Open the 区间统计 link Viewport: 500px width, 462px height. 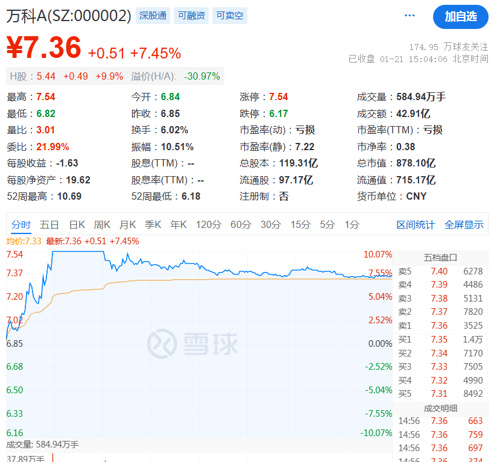(415, 225)
